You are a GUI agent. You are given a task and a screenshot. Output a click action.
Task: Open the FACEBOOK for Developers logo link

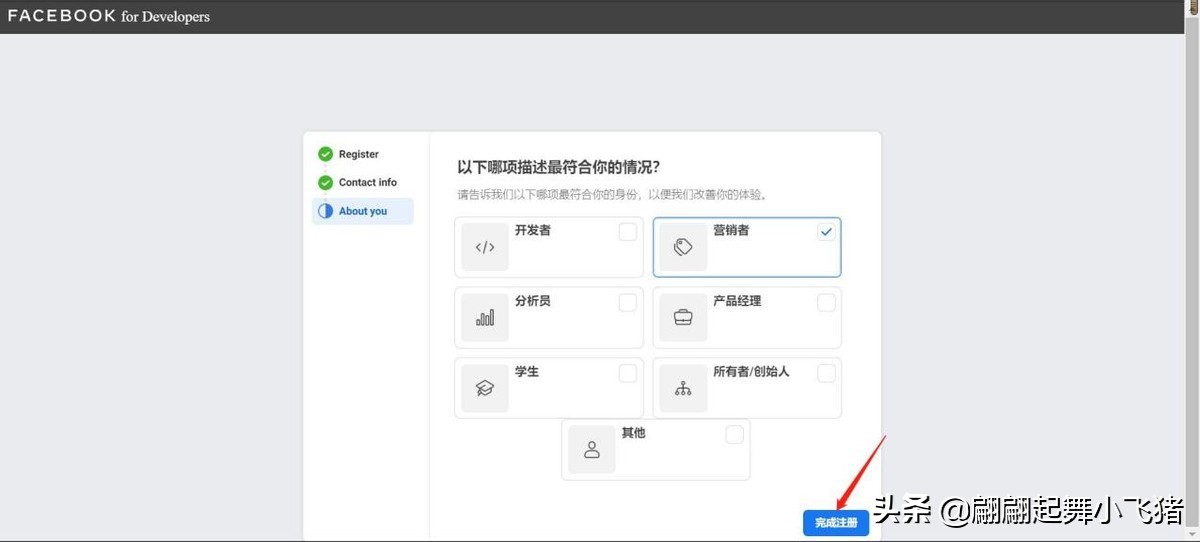[109, 16]
